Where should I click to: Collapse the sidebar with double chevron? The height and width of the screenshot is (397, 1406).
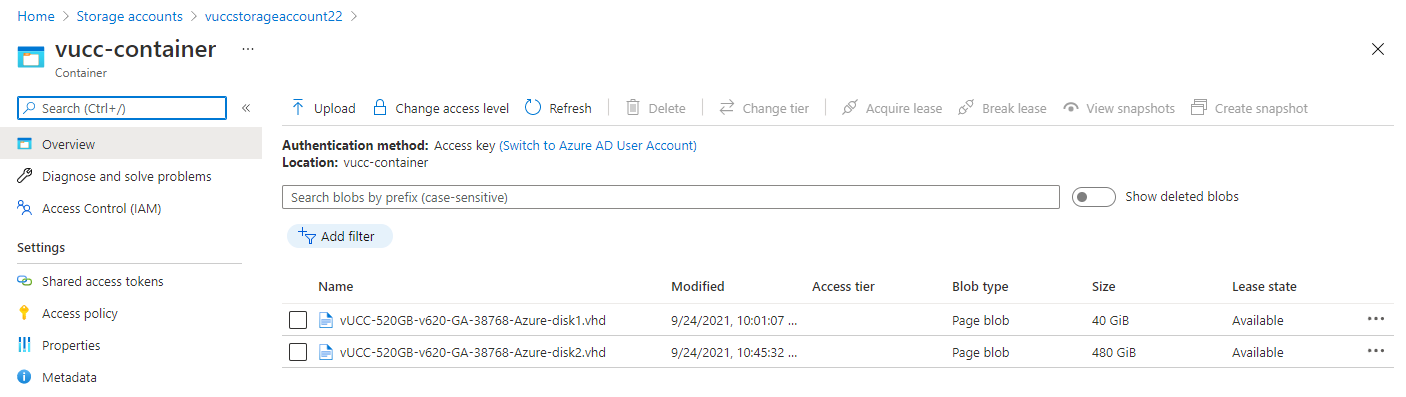(246, 108)
